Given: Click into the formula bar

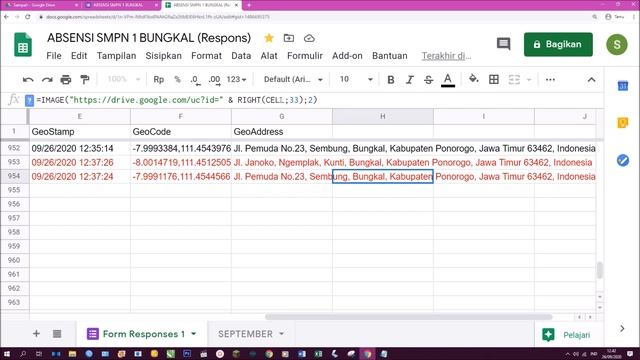Looking at the screenshot, I should click(x=318, y=100).
